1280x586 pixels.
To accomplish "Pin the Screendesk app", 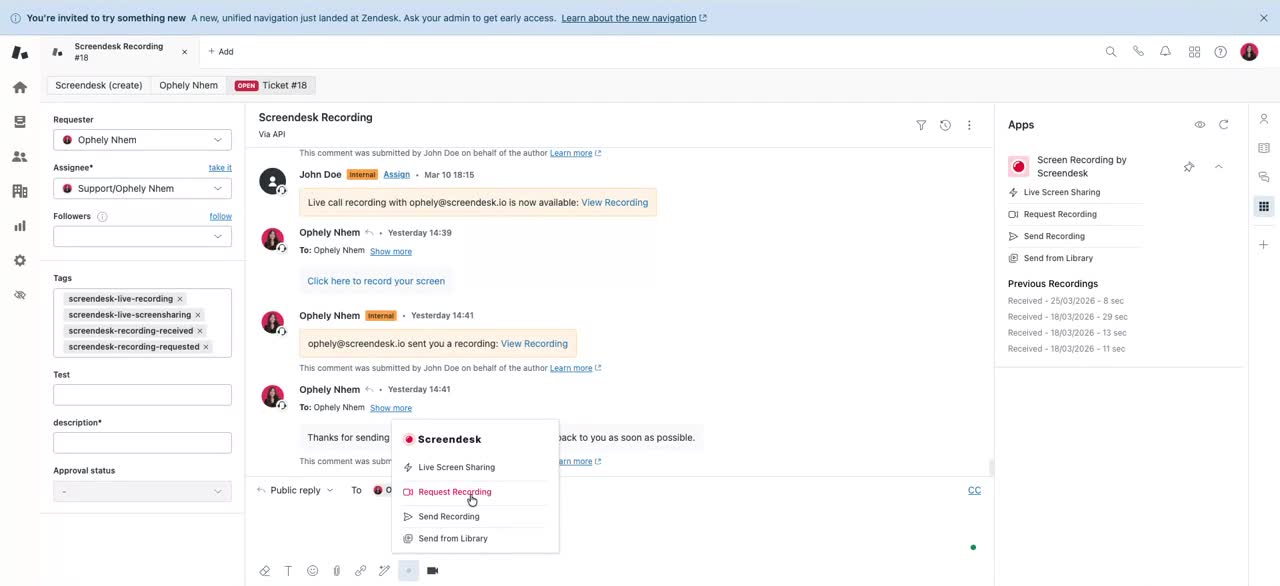I will (x=1189, y=167).
